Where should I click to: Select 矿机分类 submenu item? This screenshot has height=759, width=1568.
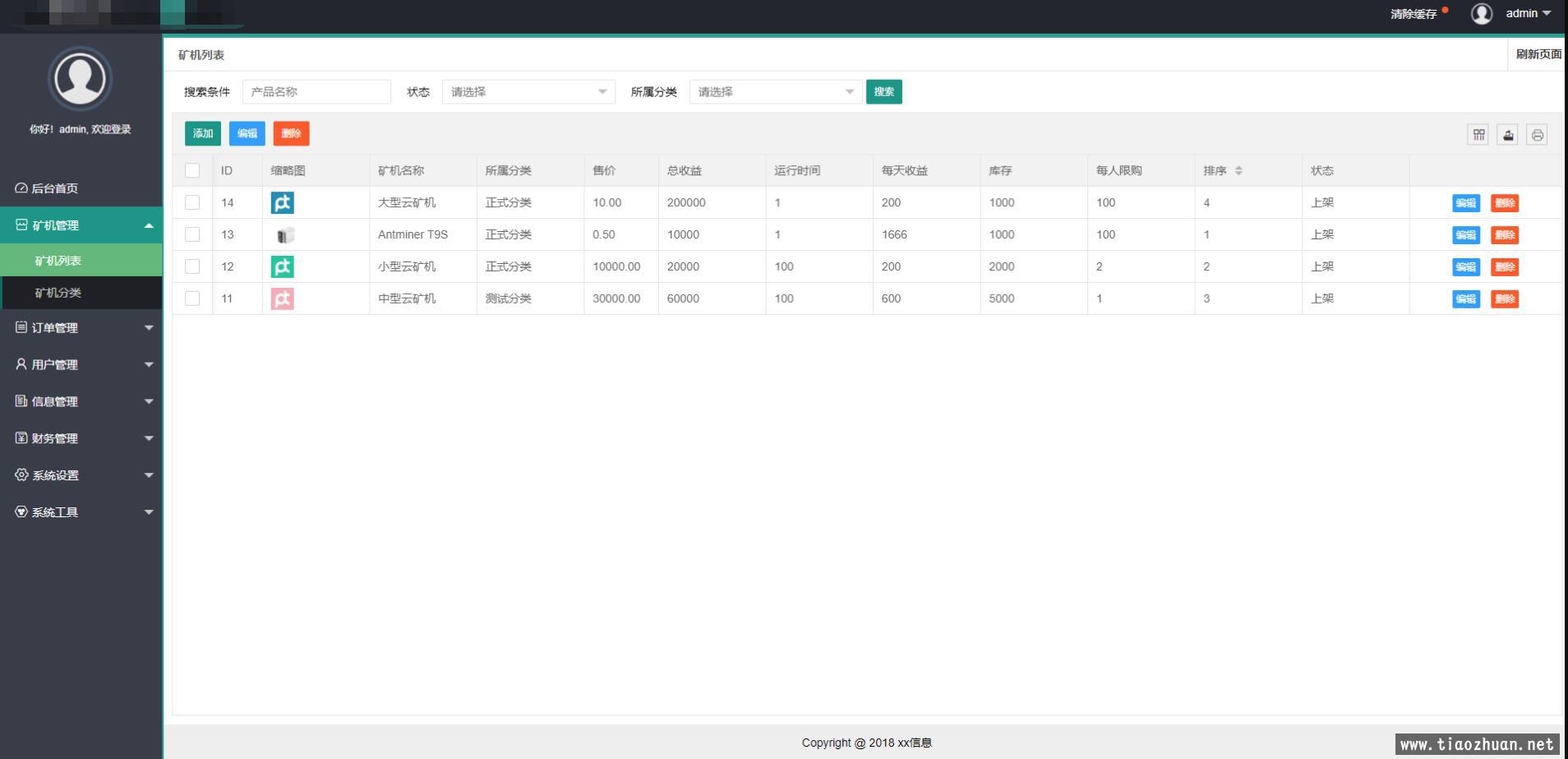(x=81, y=293)
